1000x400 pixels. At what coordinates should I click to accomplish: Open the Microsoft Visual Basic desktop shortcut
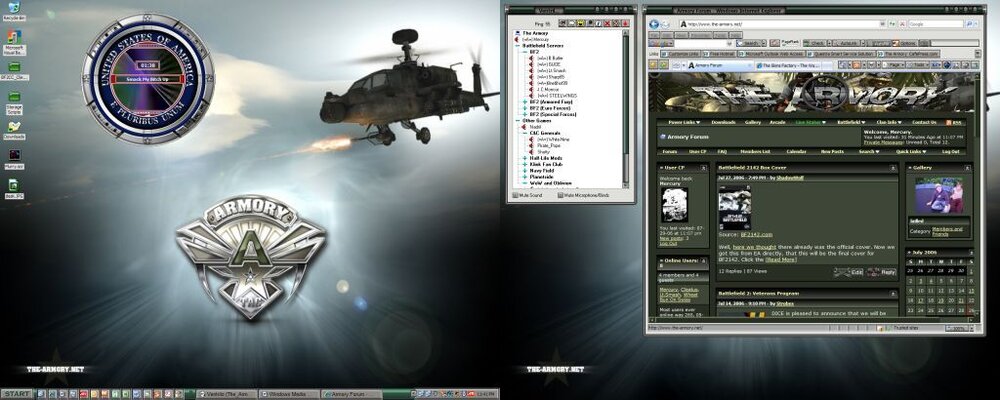click(x=14, y=38)
